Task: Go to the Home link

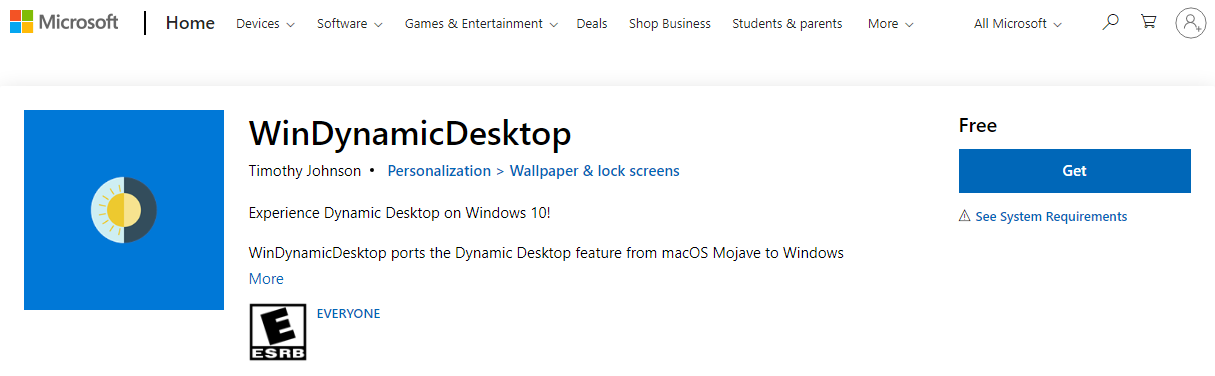Action: click(x=190, y=23)
